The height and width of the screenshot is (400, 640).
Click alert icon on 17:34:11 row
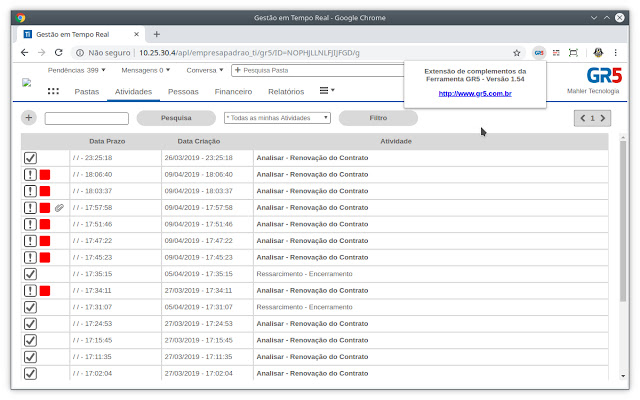(30, 291)
